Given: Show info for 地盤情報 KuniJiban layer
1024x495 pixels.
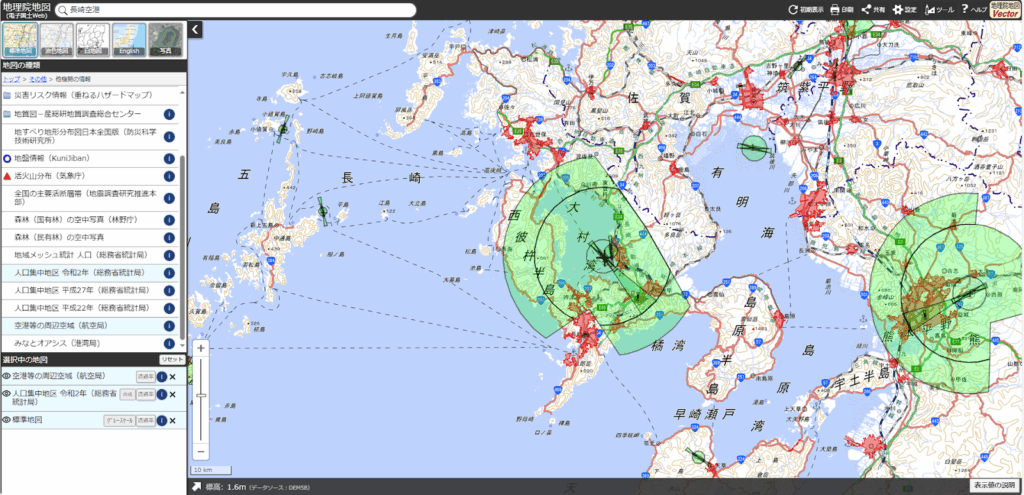Looking at the screenshot, I should click(x=169, y=159).
